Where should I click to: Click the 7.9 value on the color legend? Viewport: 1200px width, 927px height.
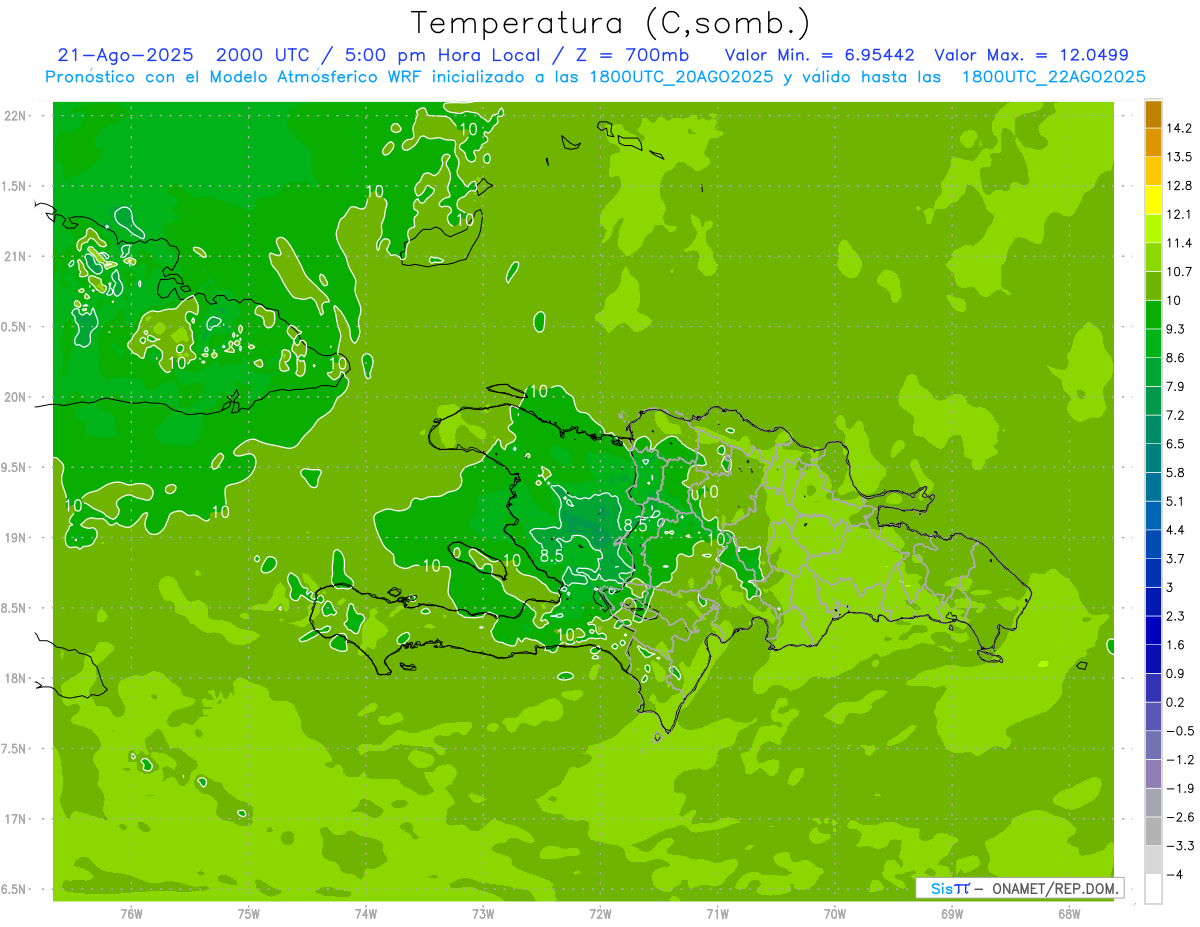point(1176,387)
